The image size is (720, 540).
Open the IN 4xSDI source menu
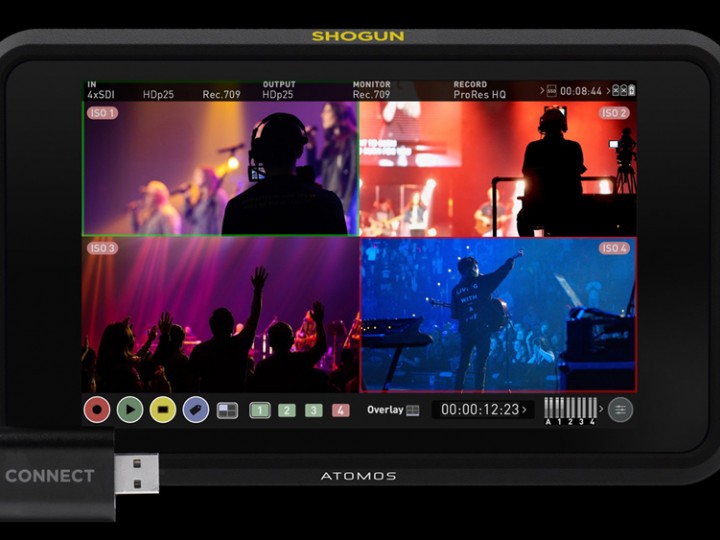101,90
